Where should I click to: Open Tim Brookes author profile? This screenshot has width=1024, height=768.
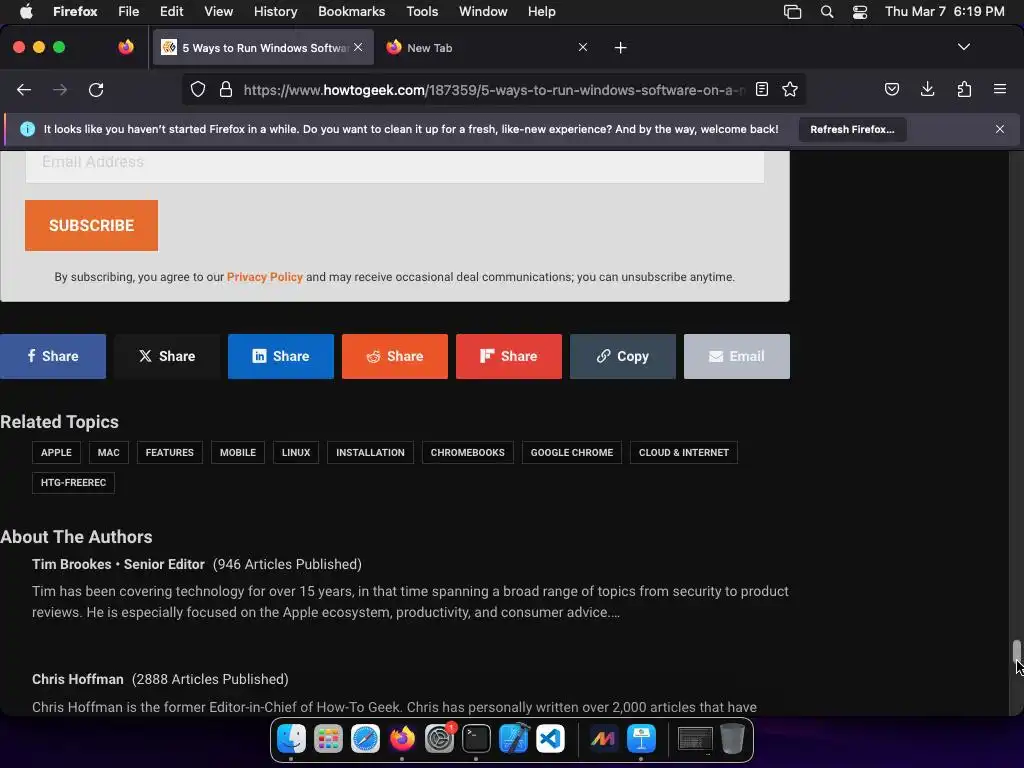click(72, 564)
